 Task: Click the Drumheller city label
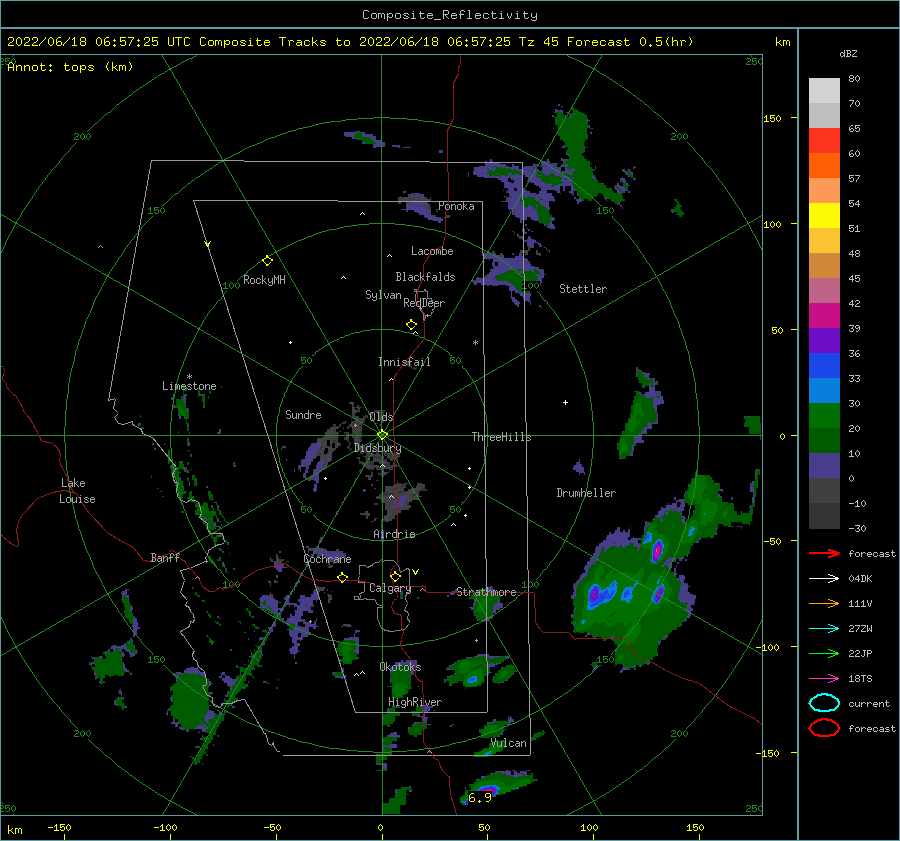click(x=586, y=493)
